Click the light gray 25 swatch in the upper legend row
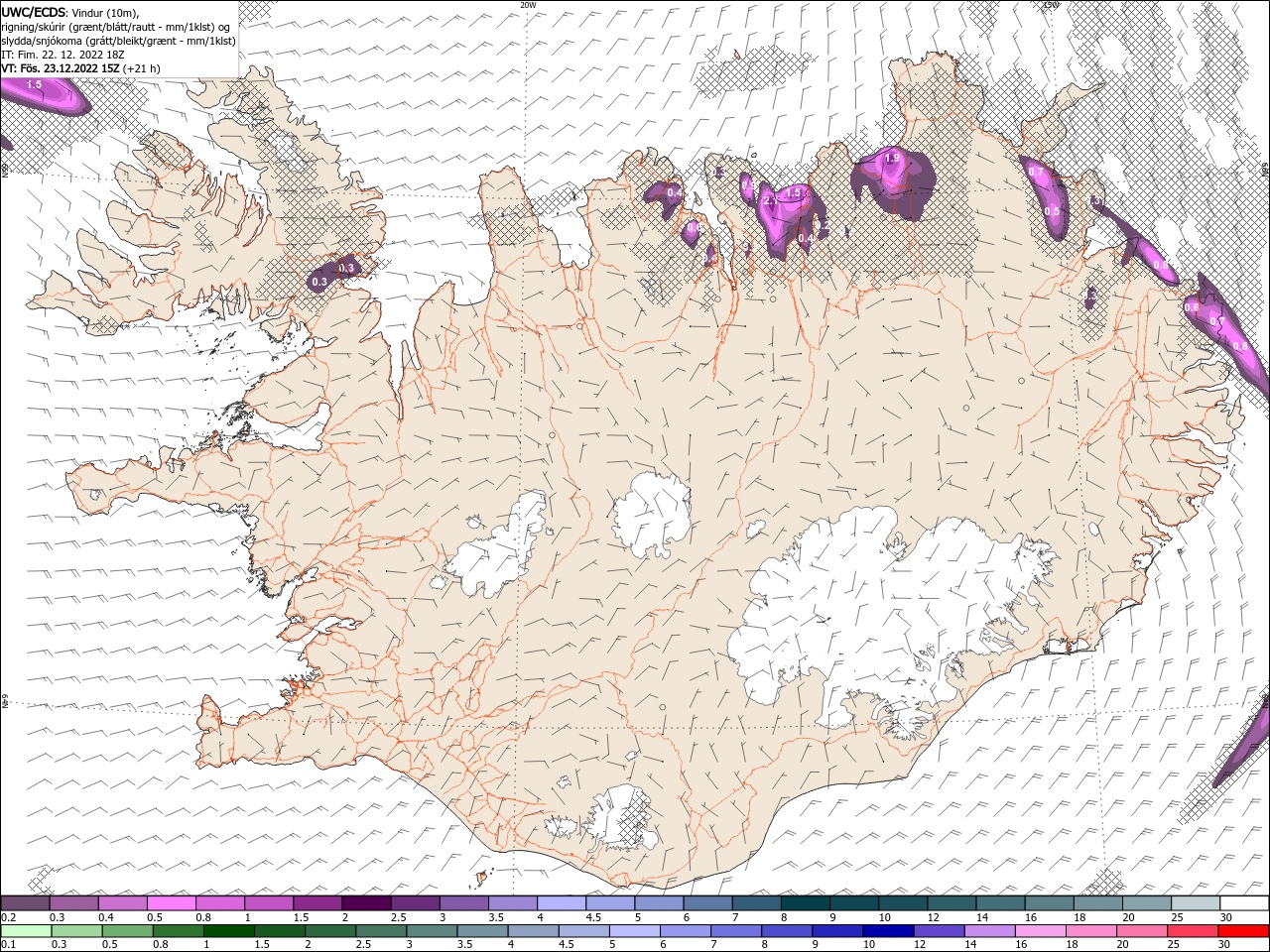Screen dimensions: 1270x952 [1196, 903]
